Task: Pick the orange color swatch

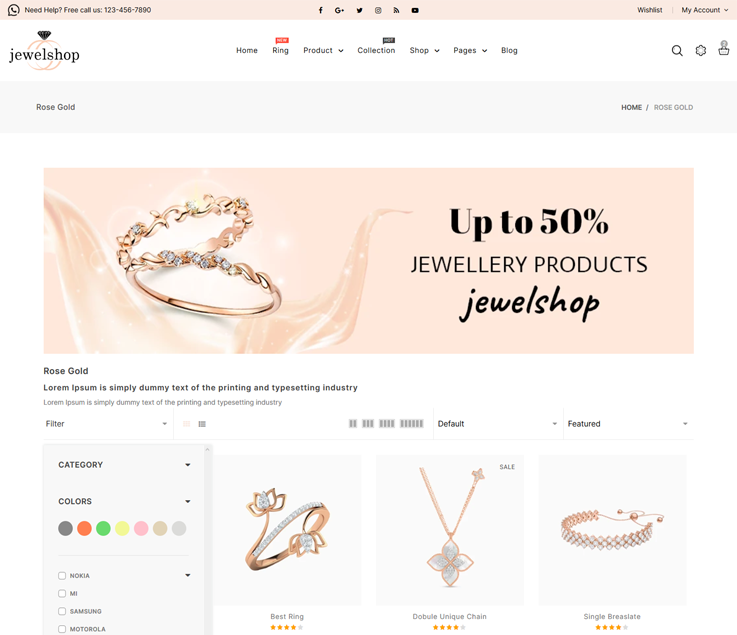Action: (84, 528)
